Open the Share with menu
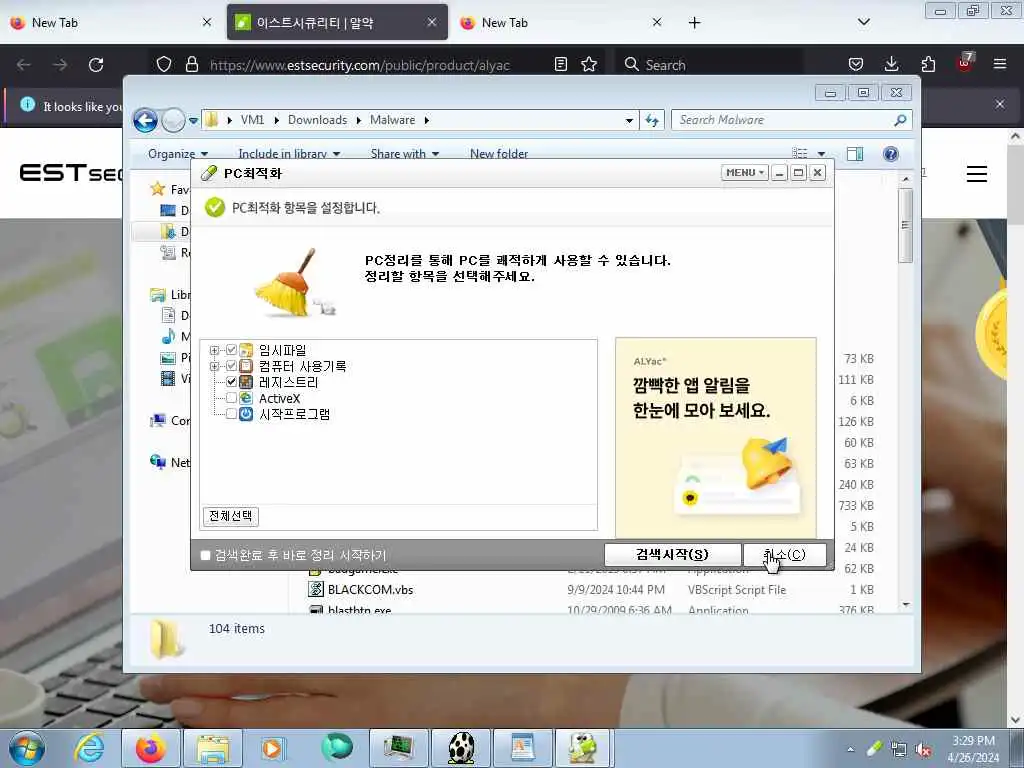This screenshot has height=768, width=1024. click(404, 153)
